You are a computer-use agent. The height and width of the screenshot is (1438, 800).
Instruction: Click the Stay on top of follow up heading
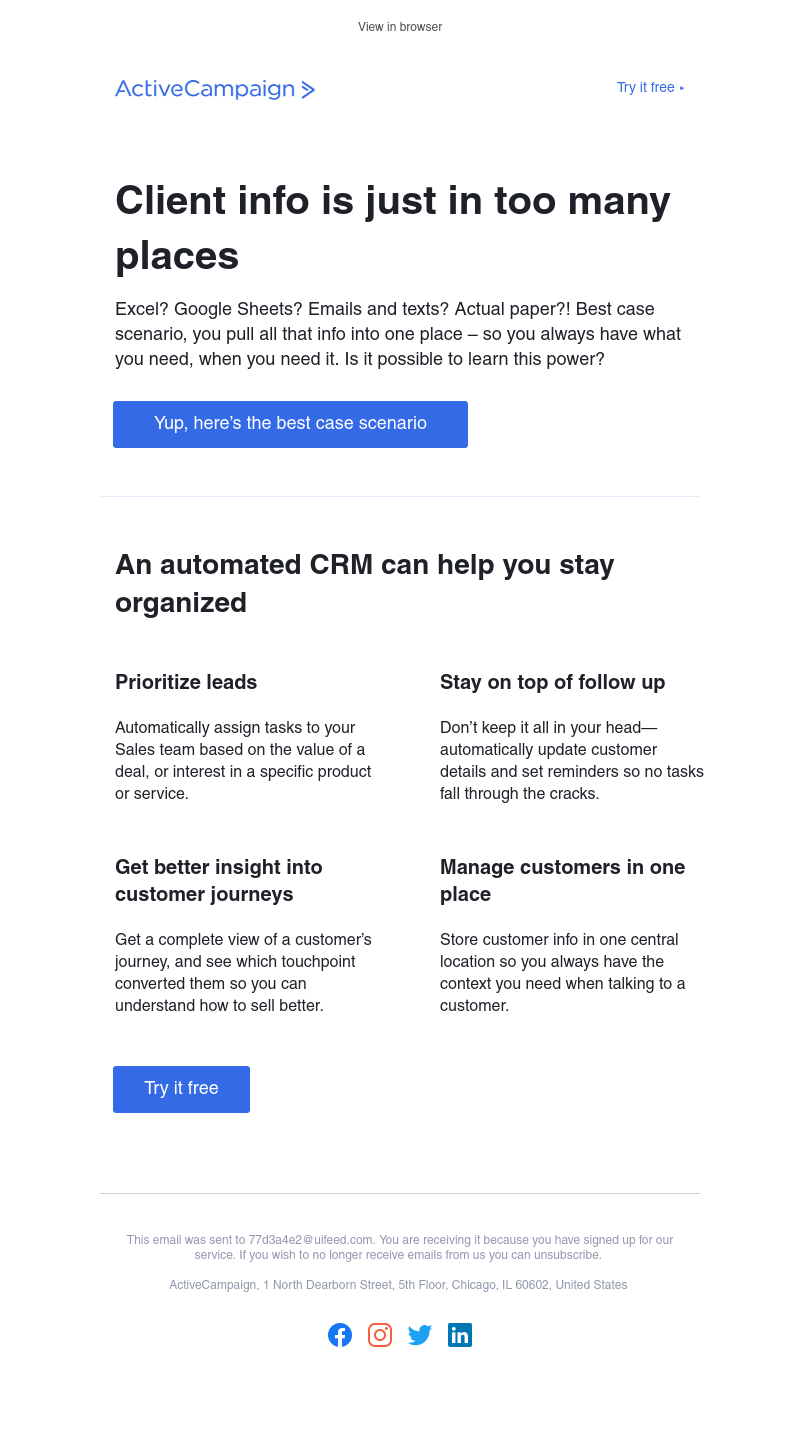[x=552, y=682]
